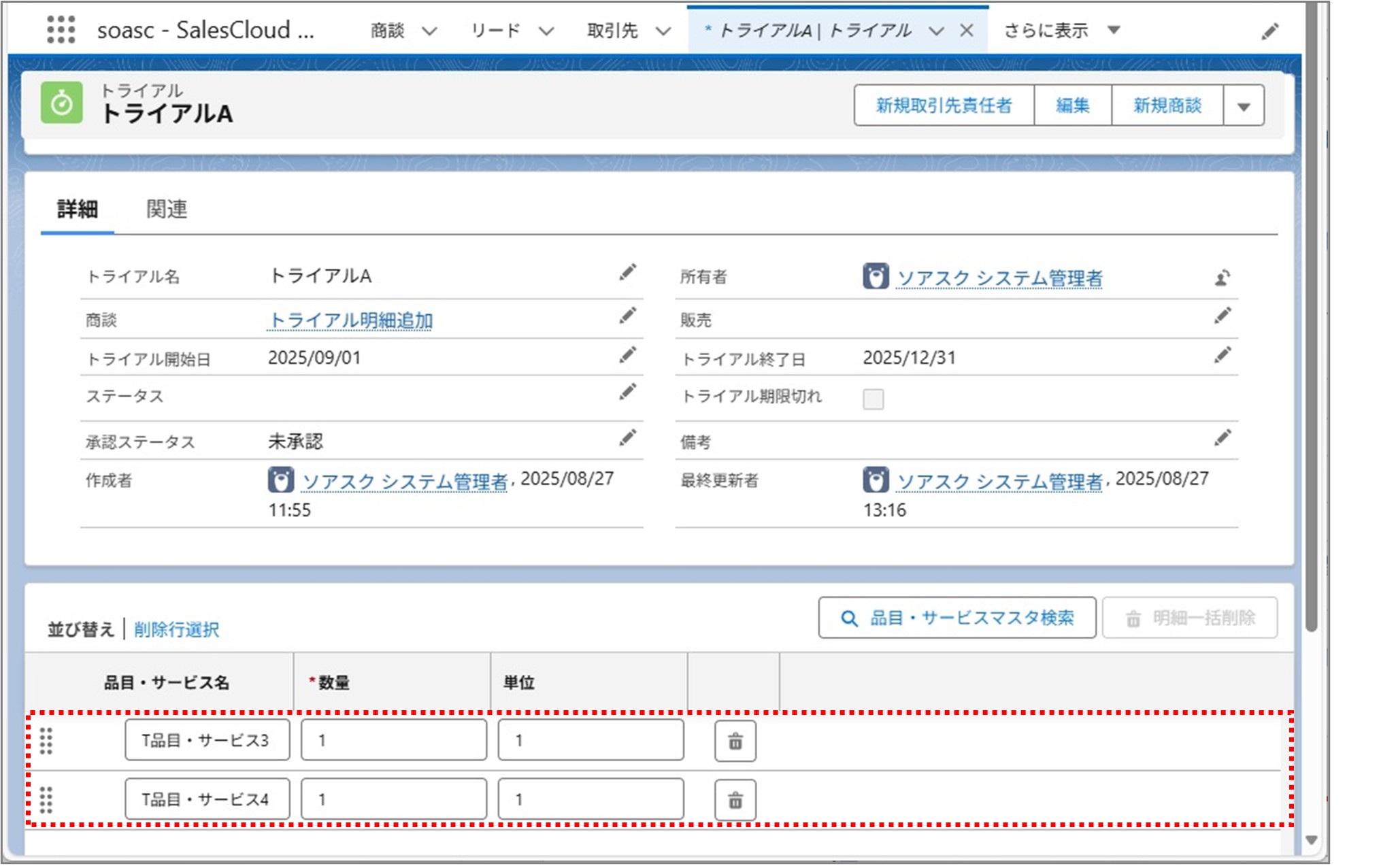Screen dimensions: 1379x868
Task: Click the pencil icon to customize the navigation bar
Action: pyautogui.click(x=1271, y=31)
